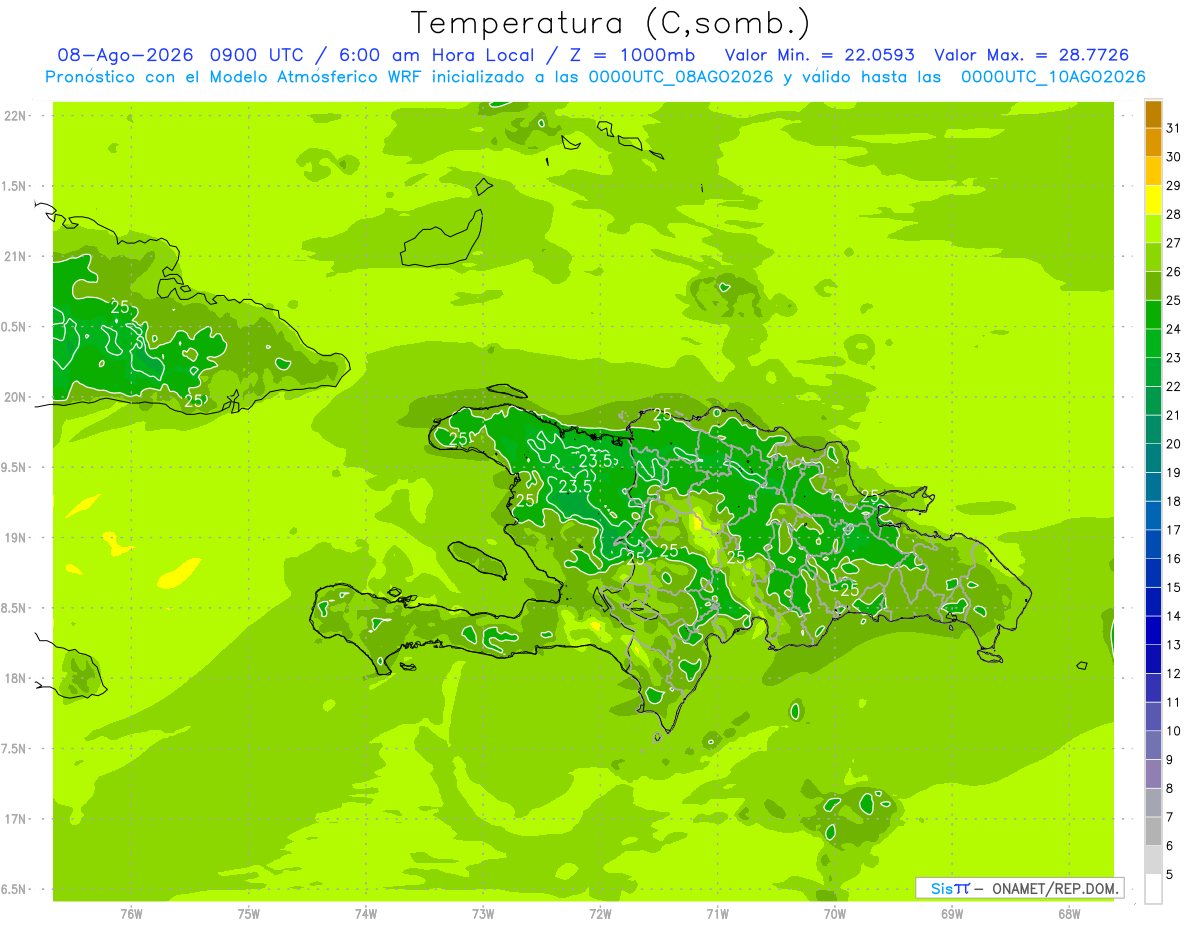
Task: Click the dark orange top swatch above 31
Action: [x=1153, y=114]
